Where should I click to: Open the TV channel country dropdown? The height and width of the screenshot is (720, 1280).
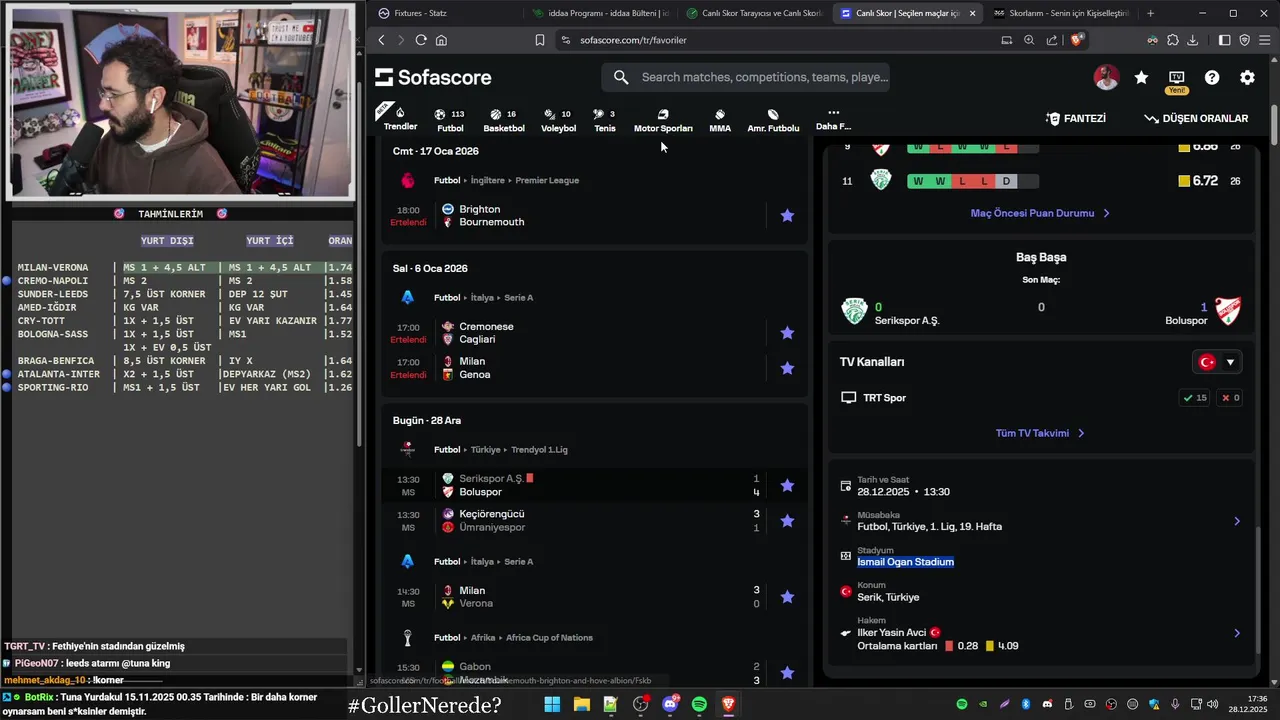point(1217,362)
